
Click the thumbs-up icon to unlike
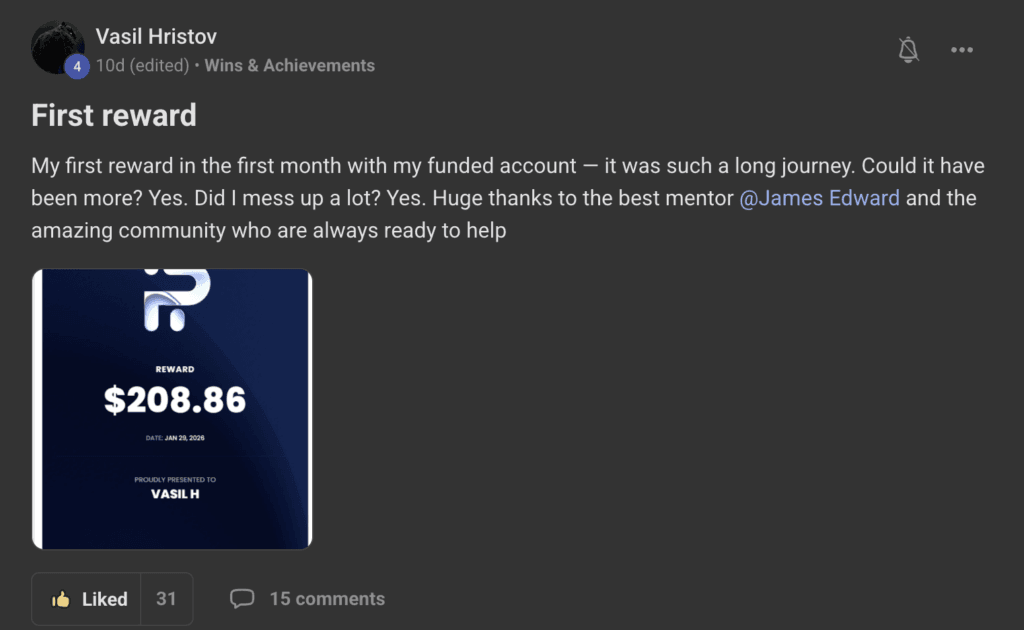point(62,599)
